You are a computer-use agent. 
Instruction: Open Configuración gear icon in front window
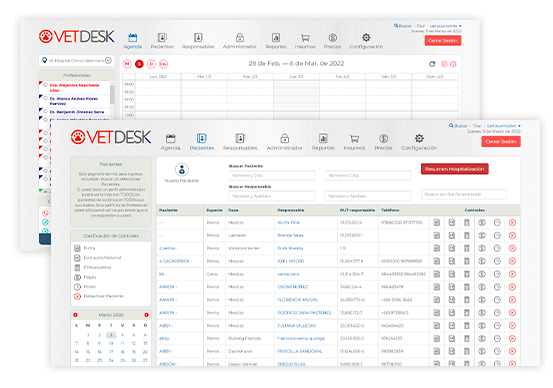click(x=419, y=138)
